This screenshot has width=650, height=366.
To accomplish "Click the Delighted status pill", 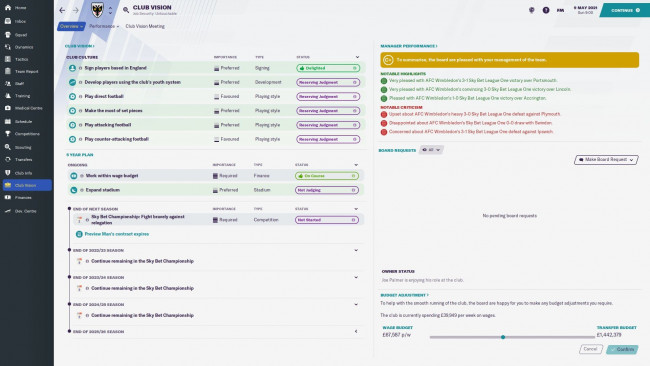I will point(328,68).
